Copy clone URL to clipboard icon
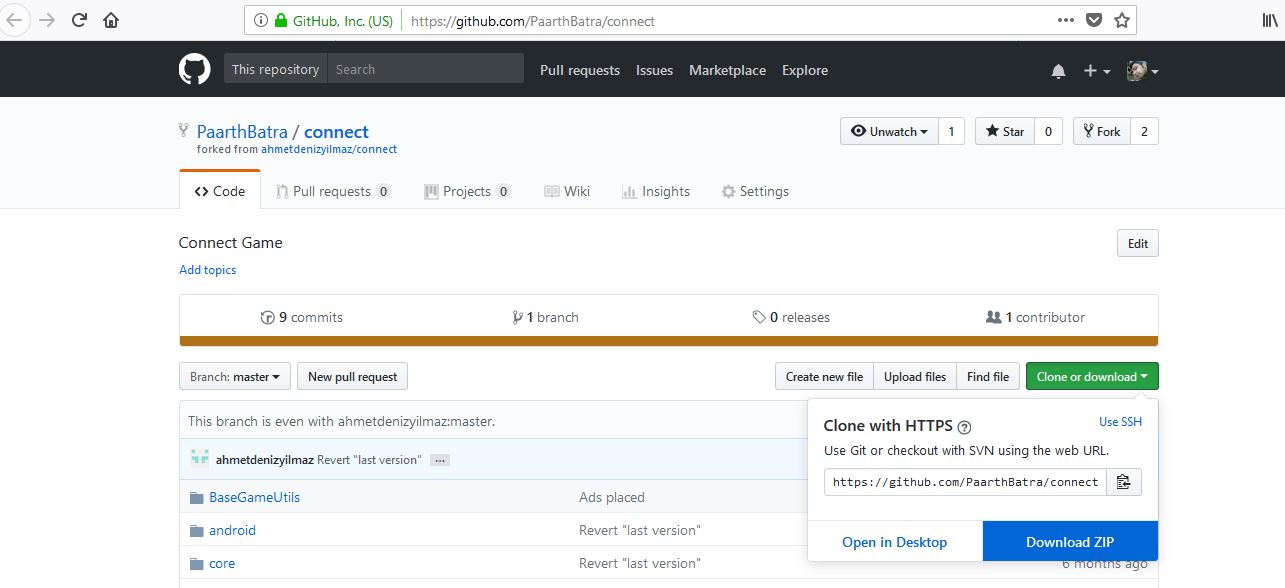This screenshot has width=1285, height=588. click(1123, 482)
